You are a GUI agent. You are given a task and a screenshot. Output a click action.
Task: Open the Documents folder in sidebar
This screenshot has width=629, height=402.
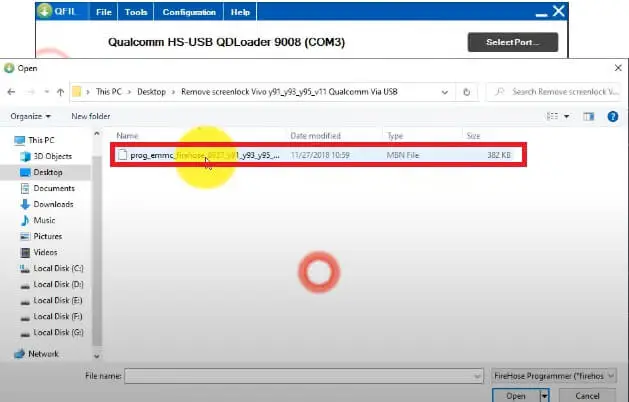[x=53, y=188]
